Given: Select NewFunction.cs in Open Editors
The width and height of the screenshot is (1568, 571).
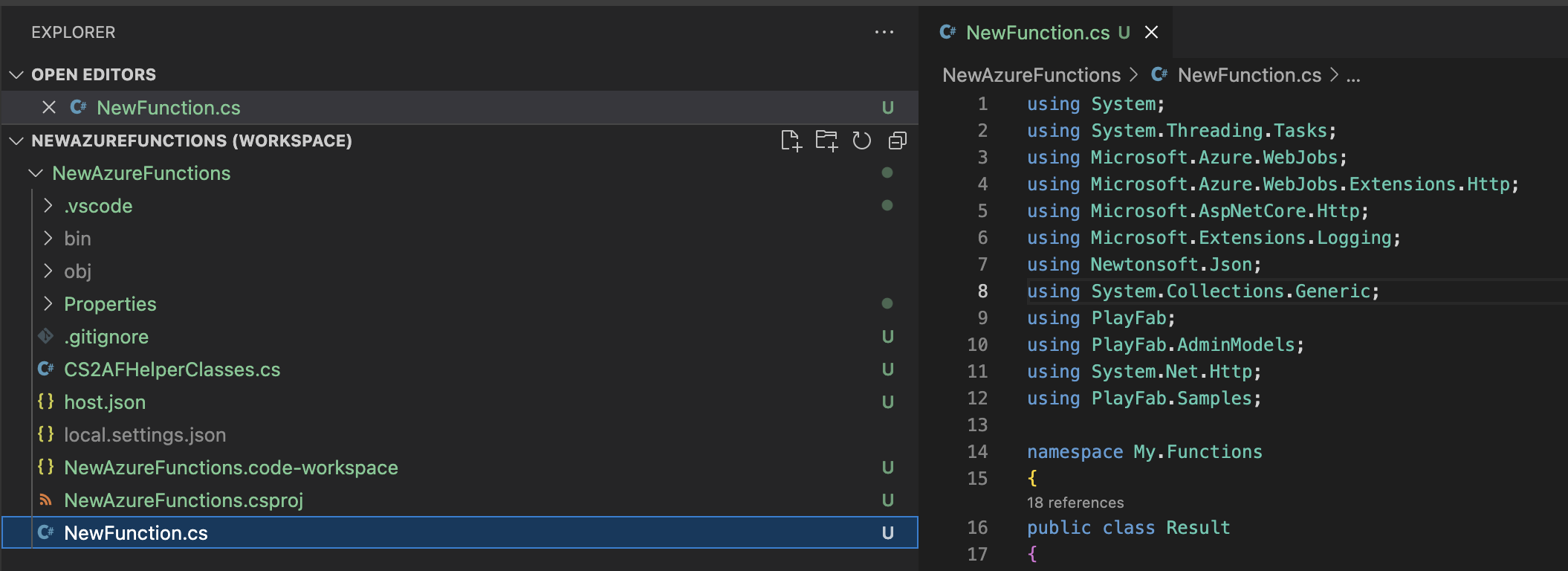Looking at the screenshot, I should point(169,108).
